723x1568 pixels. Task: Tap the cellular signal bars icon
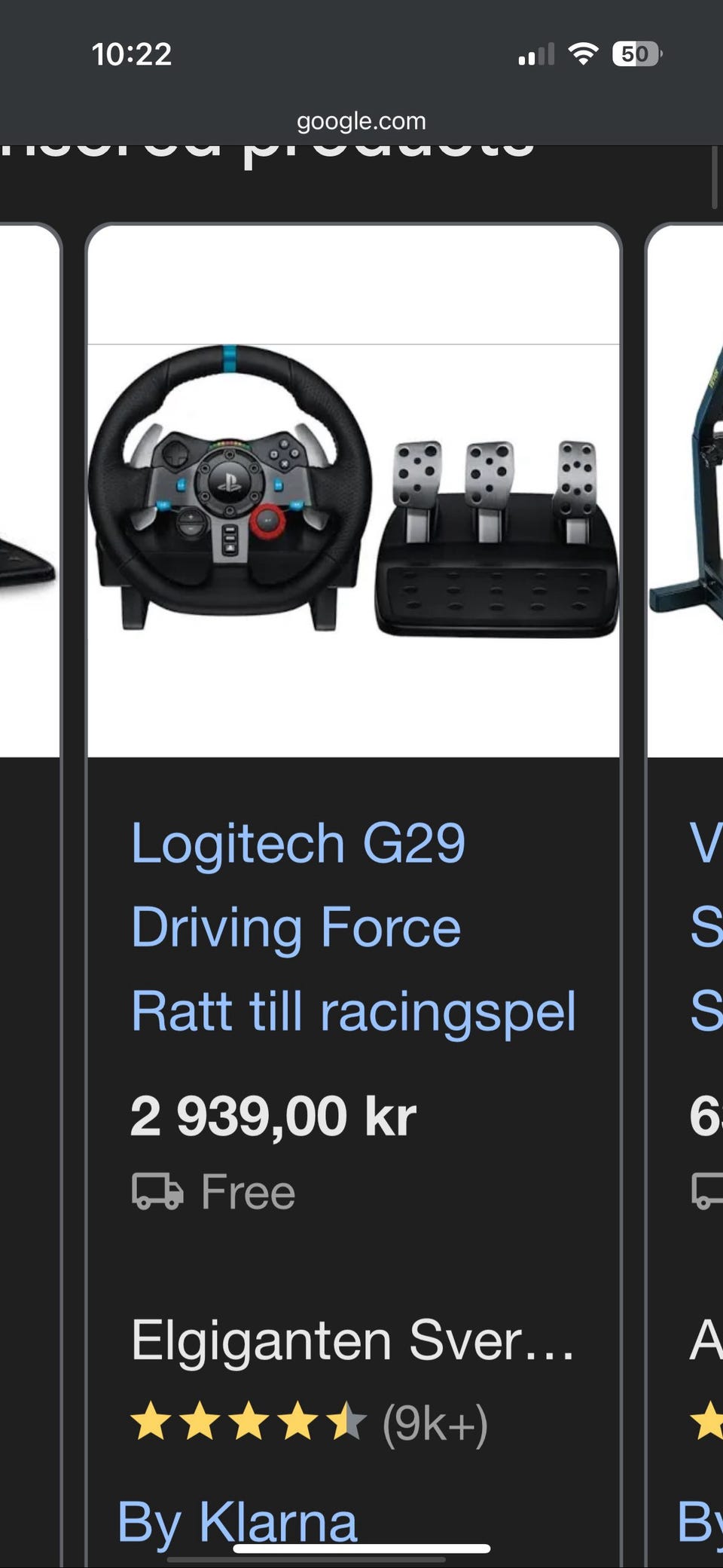click(x=536, y=54)
